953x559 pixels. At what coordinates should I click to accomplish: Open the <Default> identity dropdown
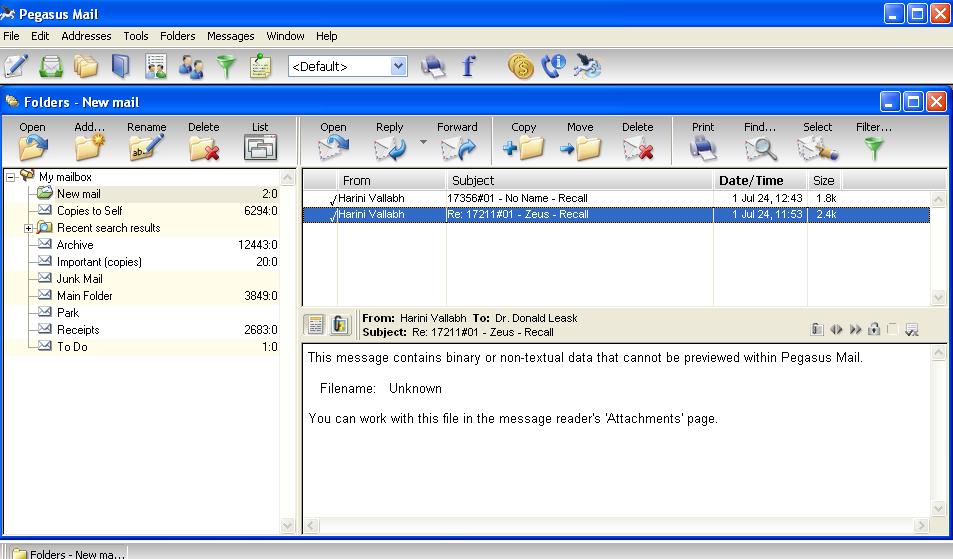pos(398,67)
